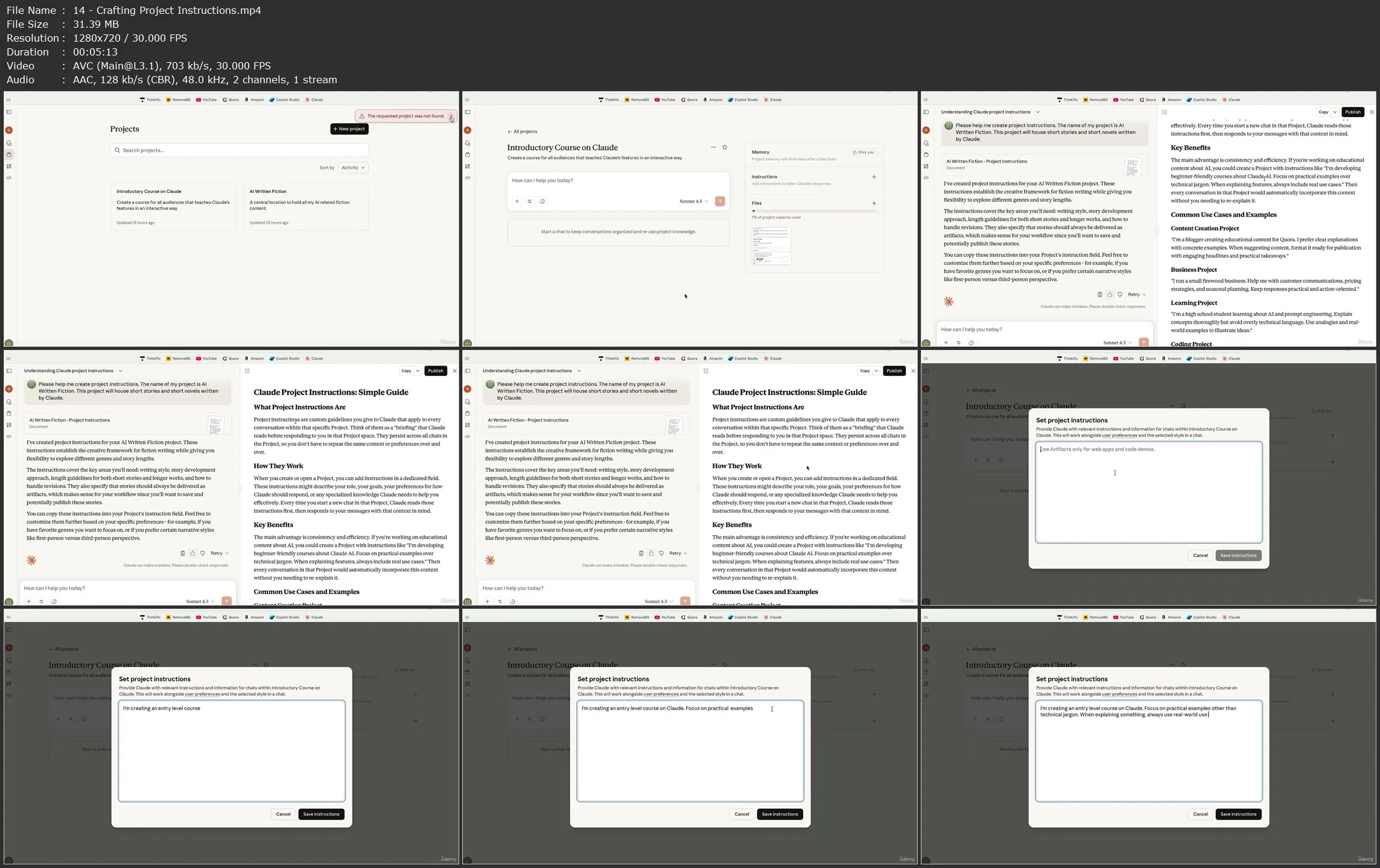Open Introductory Course on Claude card in Projects list

[x=173, y=207]
